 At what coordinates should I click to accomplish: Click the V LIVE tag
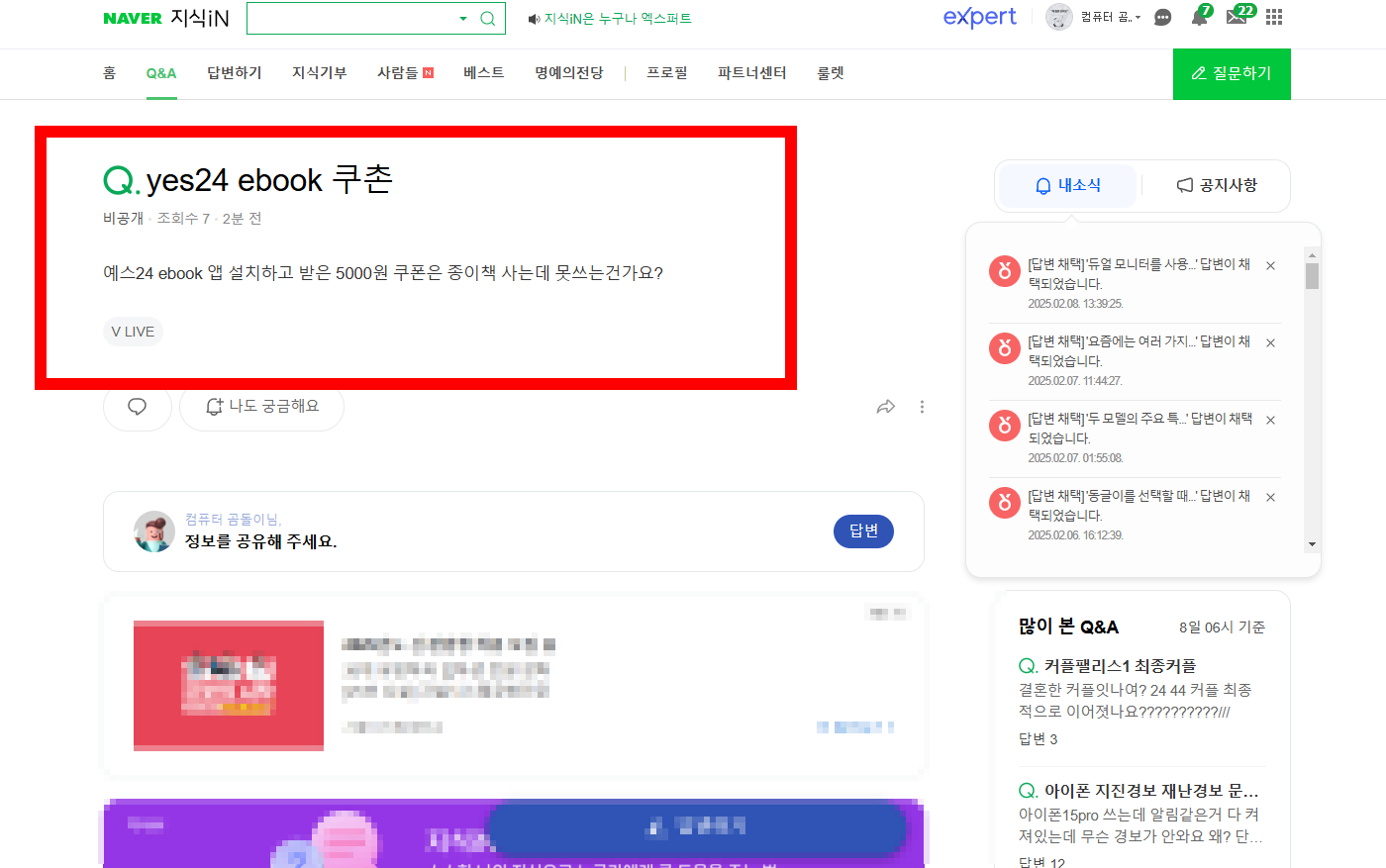click(133, 332)
